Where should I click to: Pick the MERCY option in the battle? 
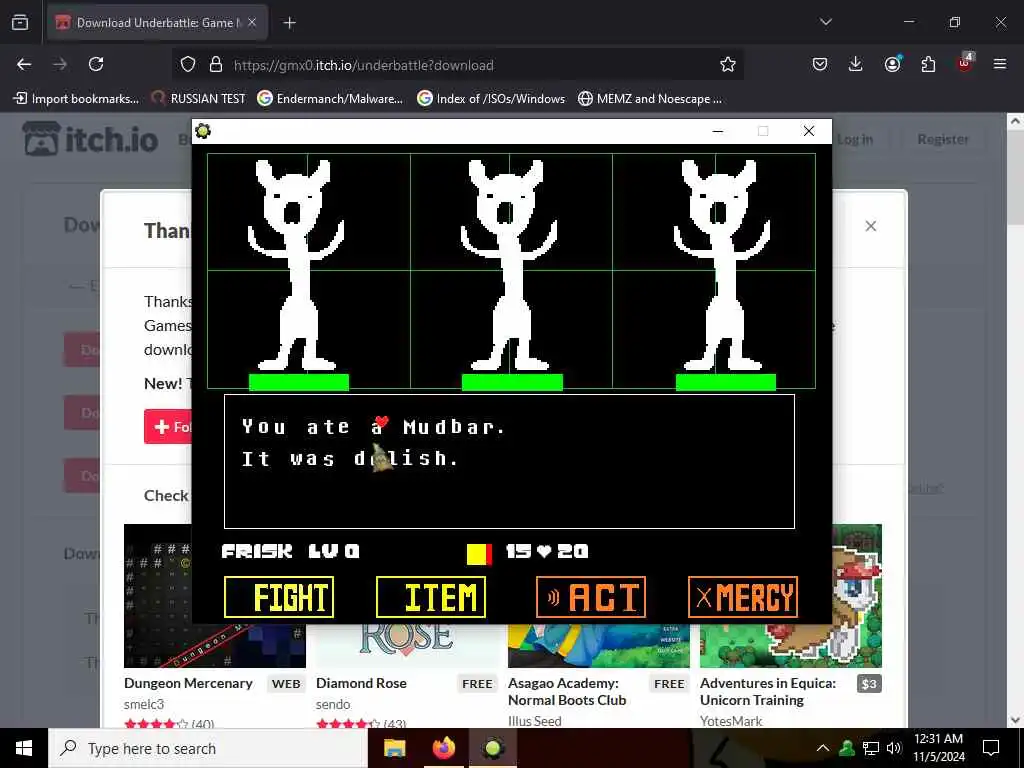tap(743, 597)
